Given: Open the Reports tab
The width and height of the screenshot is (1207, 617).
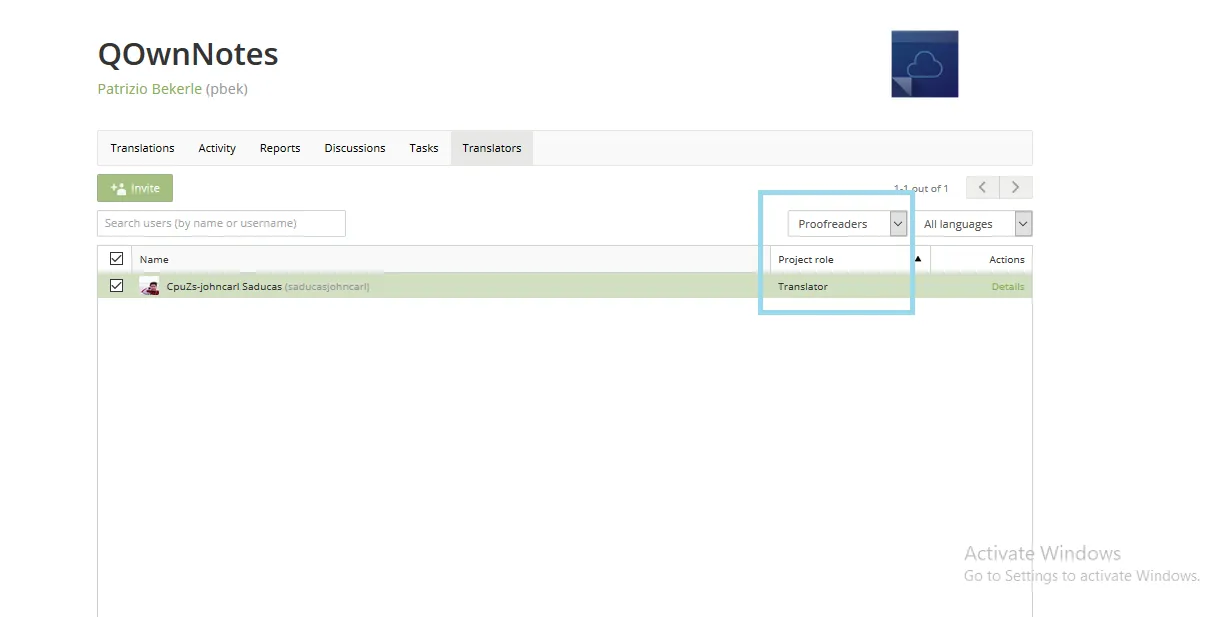Looking at the screenshot, I should [280, 148].
